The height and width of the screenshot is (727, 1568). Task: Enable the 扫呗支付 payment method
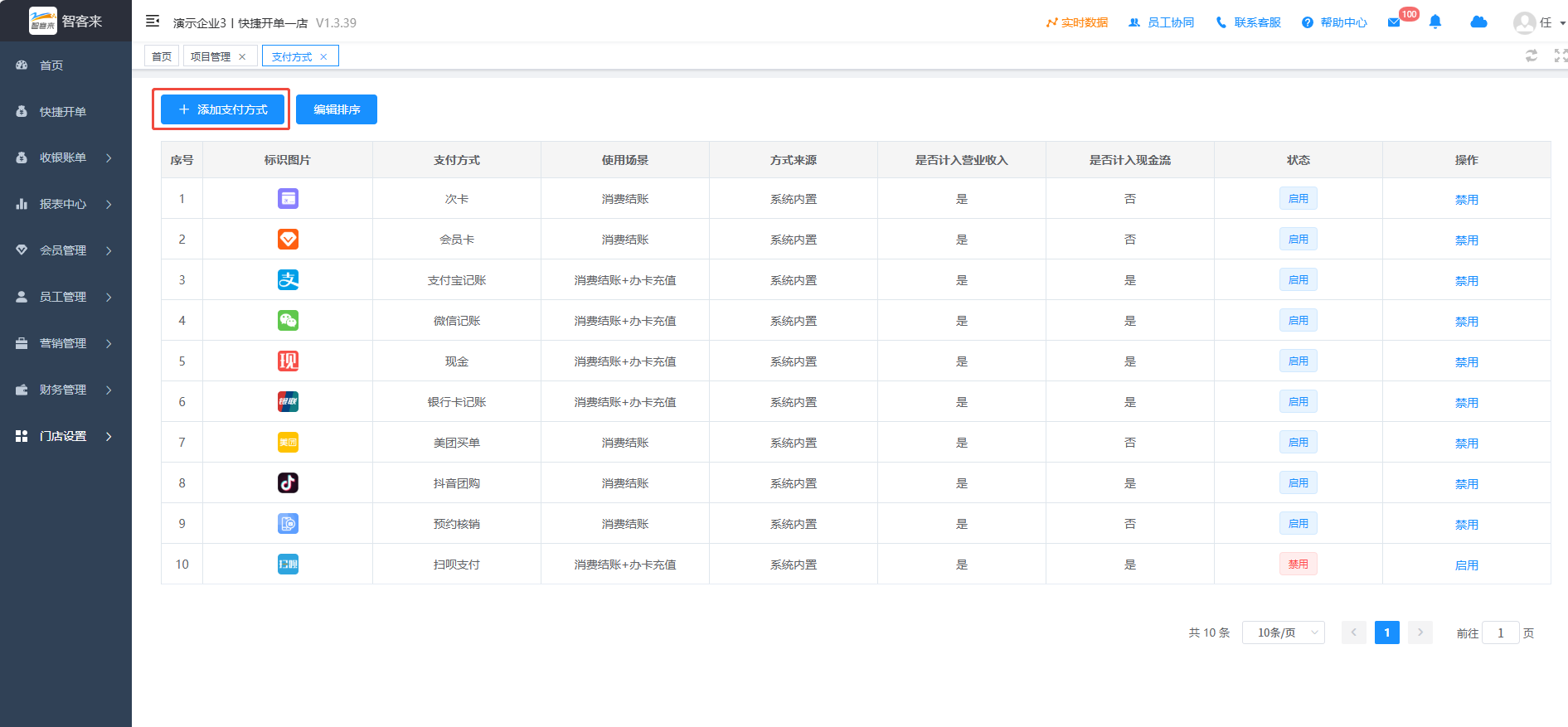1467,565
